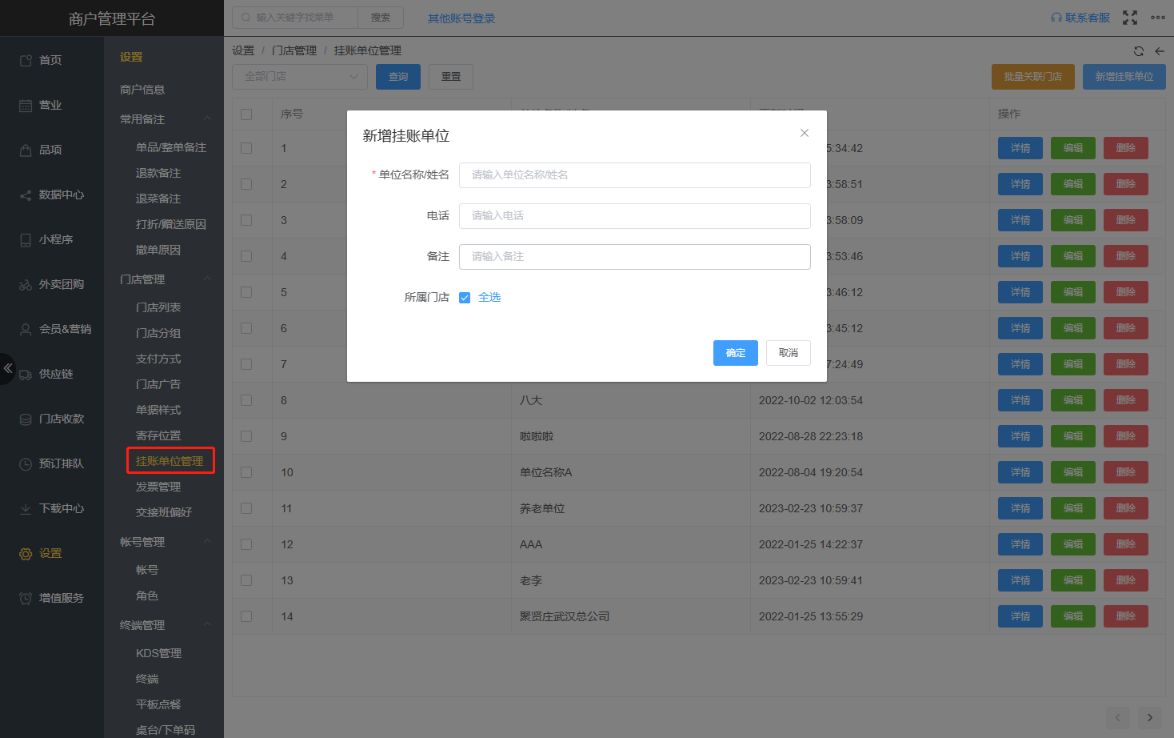Select KDS管理 menu item

click(x=159, y=653)
